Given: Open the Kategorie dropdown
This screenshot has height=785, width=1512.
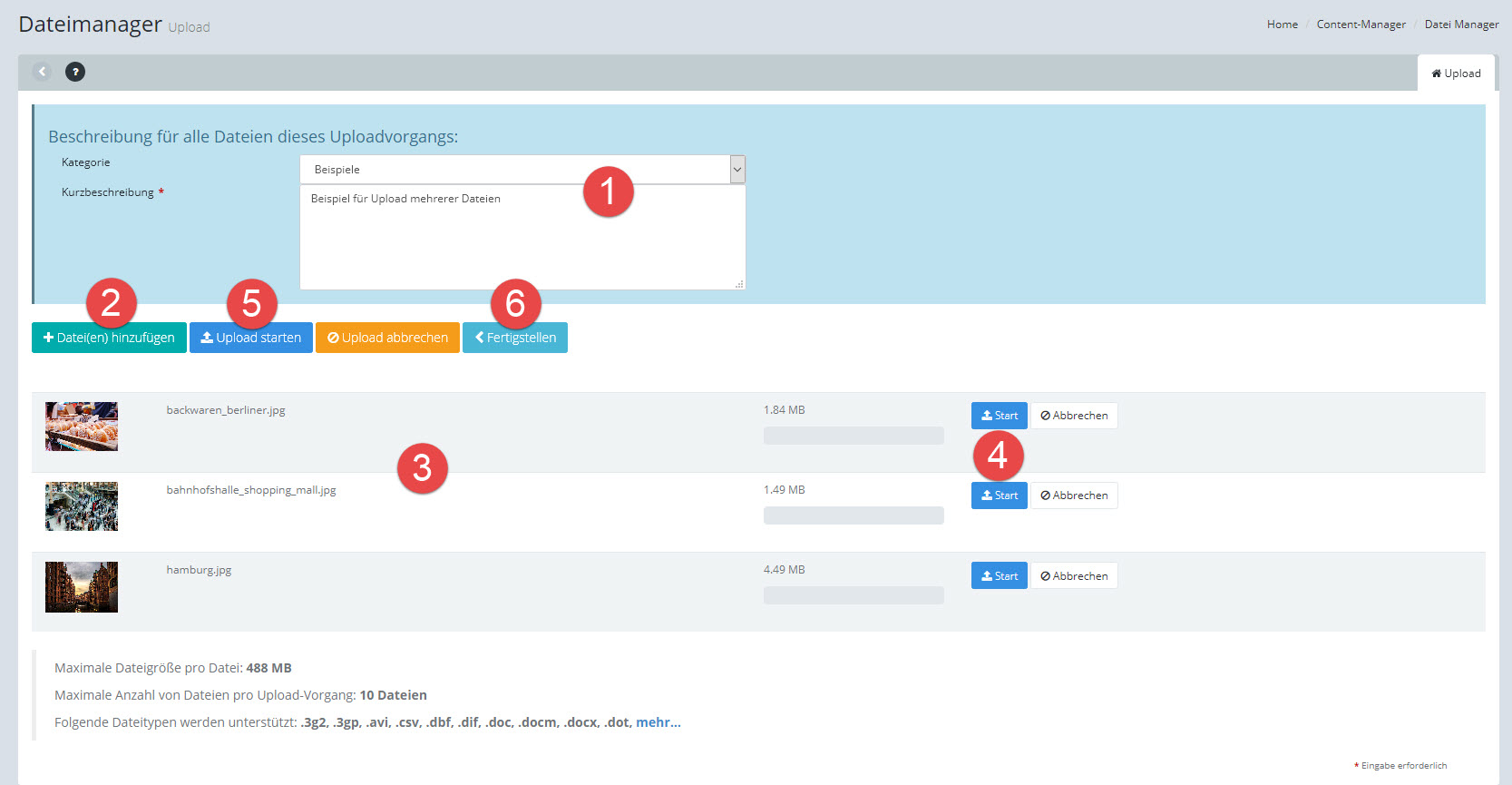Looking at the screenshot, I should [522, 170].
